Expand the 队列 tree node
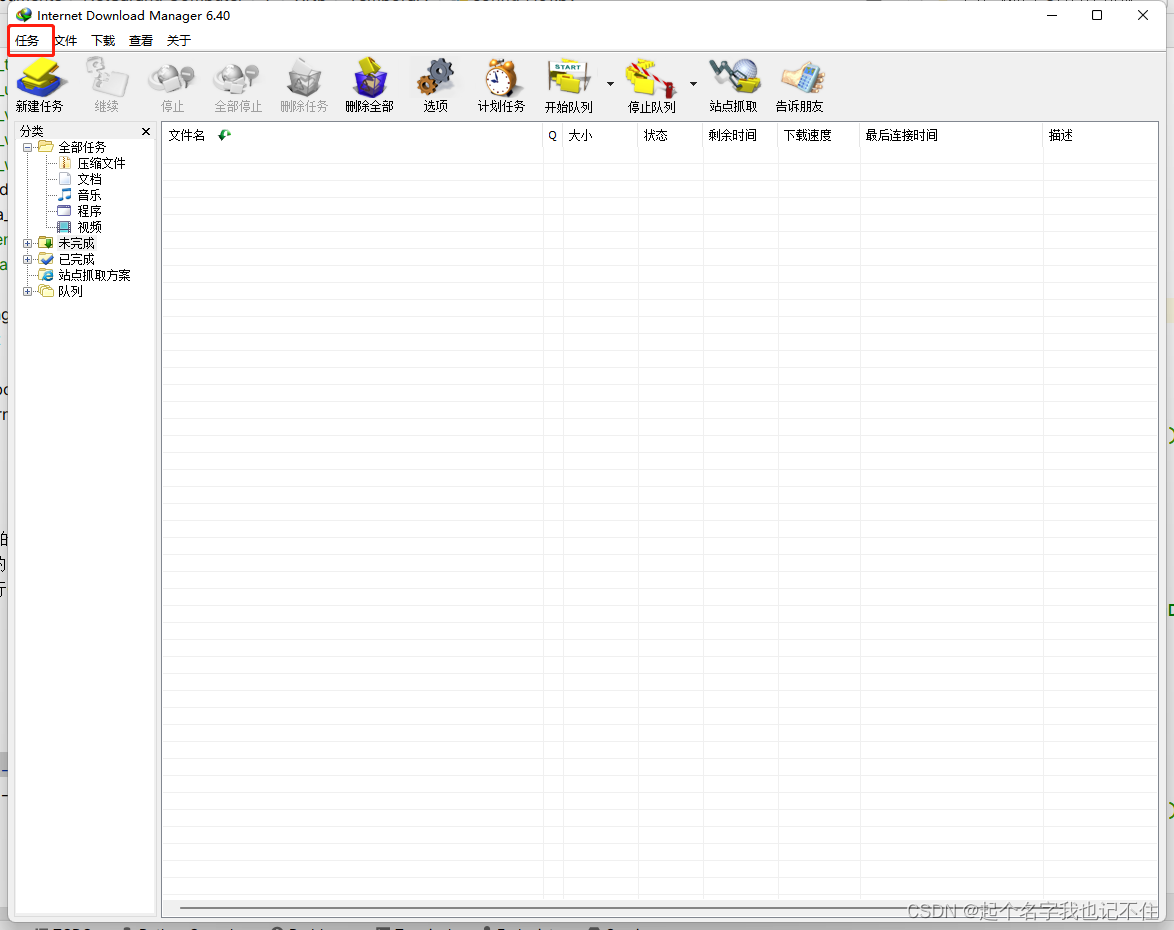The image size is (1174, 930). (x=28, y=291)
